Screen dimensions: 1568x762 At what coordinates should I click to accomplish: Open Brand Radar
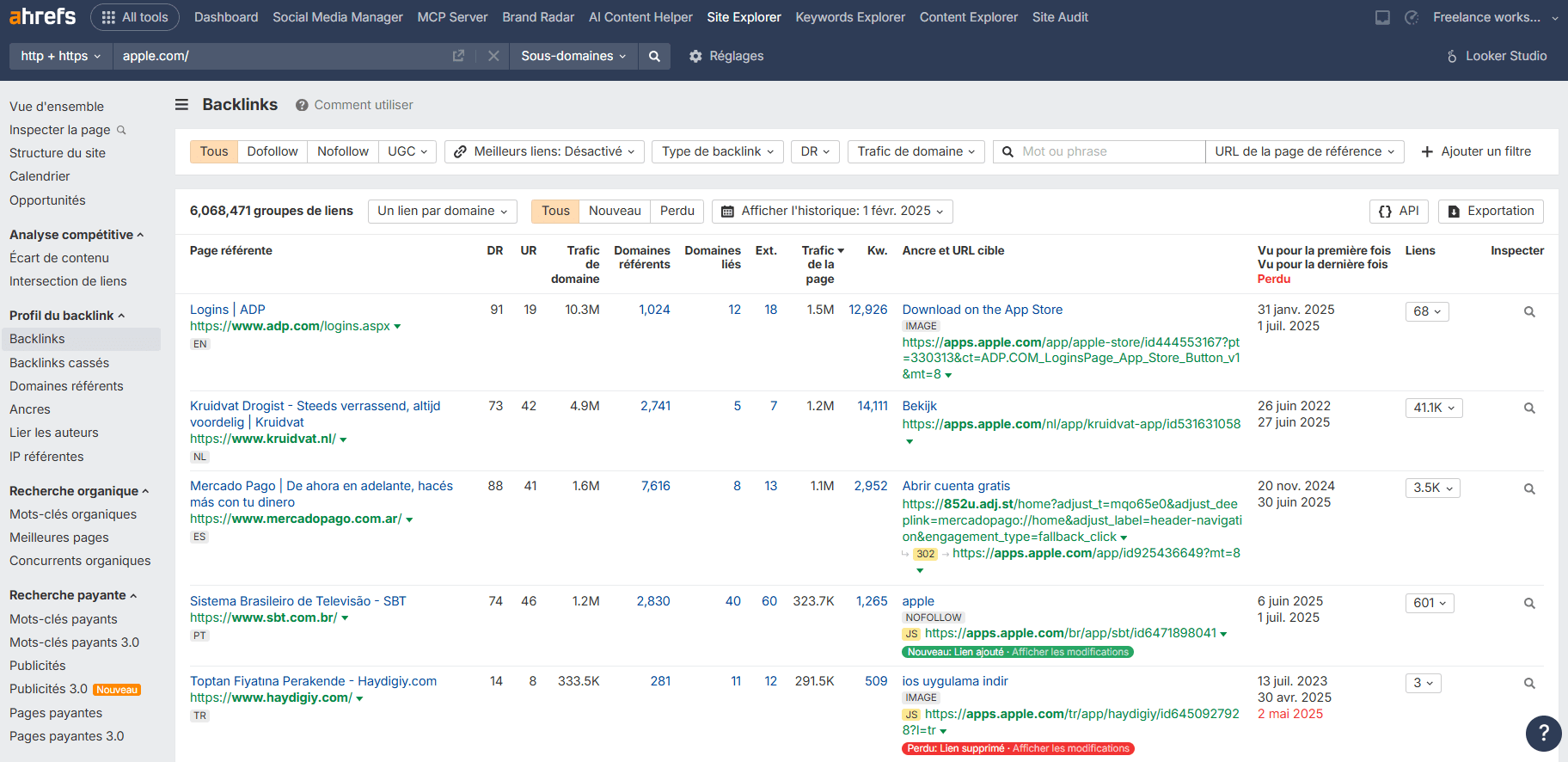[x=538, y=17]
